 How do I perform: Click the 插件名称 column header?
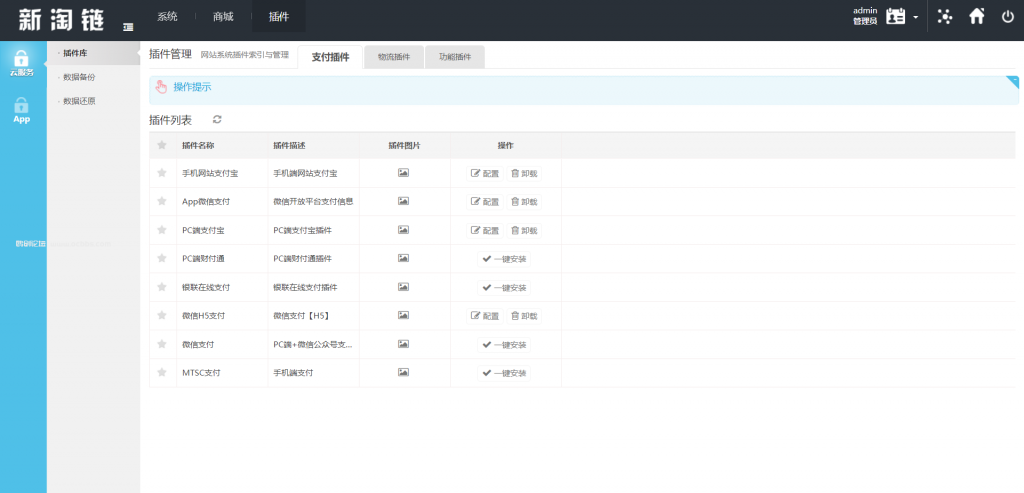pos(198,146)
